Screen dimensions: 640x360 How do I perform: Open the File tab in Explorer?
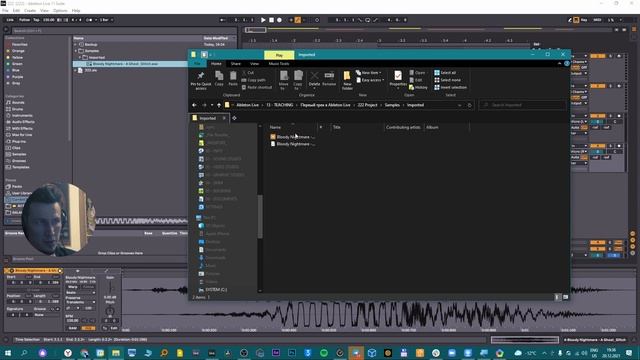pyautogui.click(x=197, y=64)
